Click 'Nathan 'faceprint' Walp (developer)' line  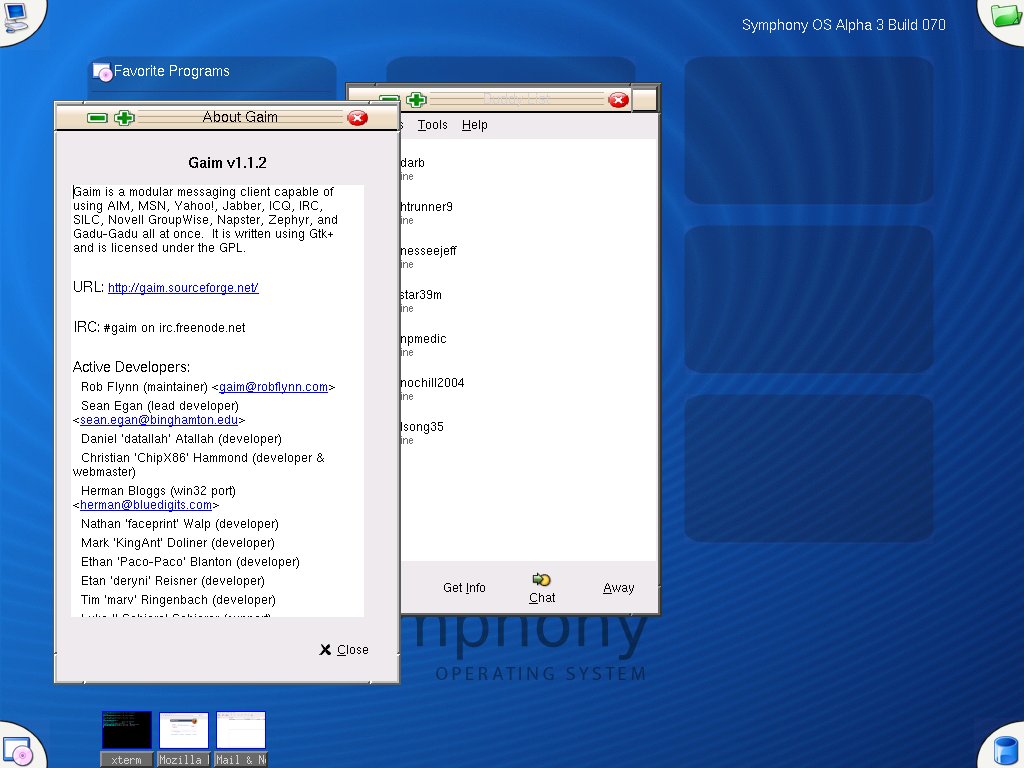(x=180, y=524)
